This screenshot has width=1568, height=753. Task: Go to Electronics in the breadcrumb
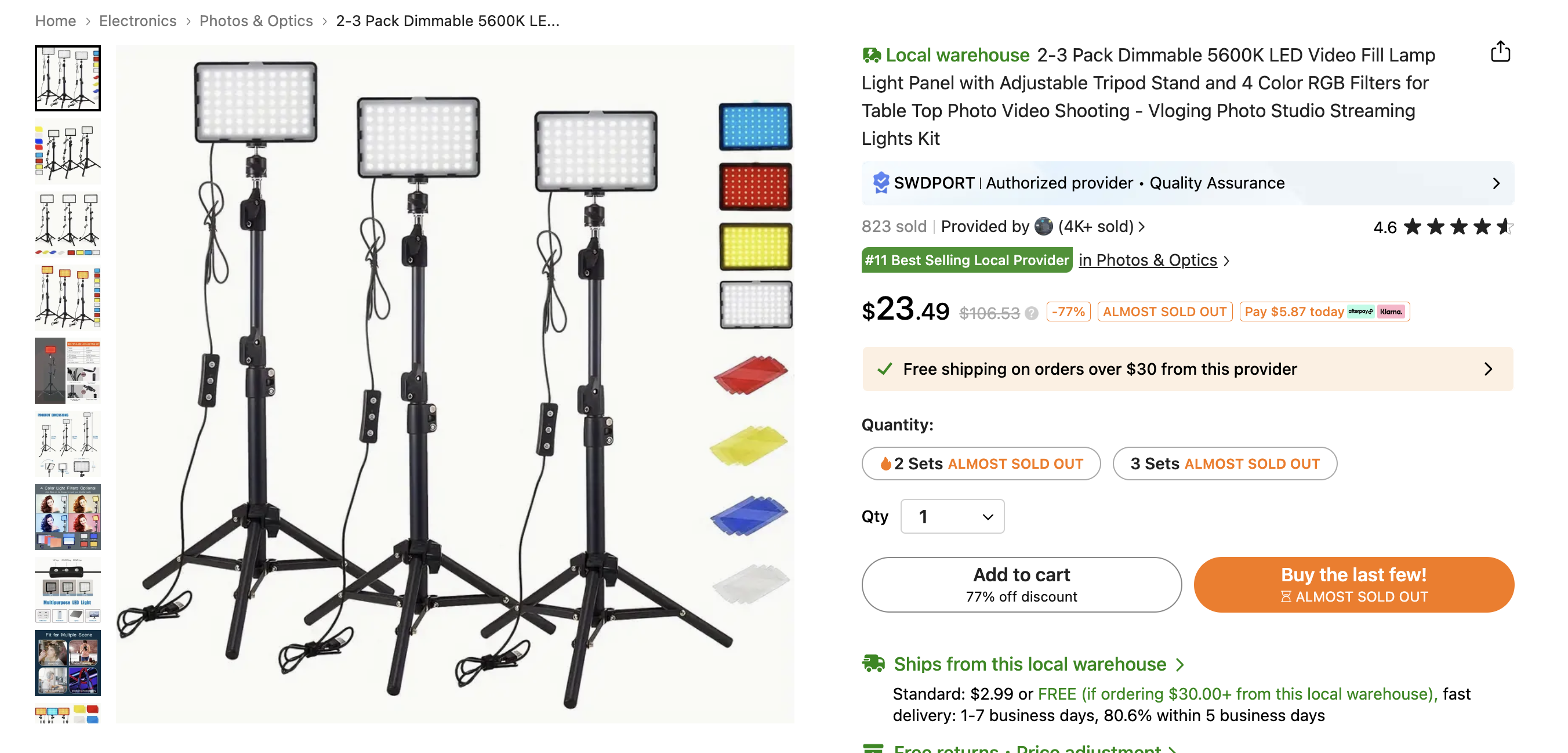pyautogui.click(x=137, y=21)
